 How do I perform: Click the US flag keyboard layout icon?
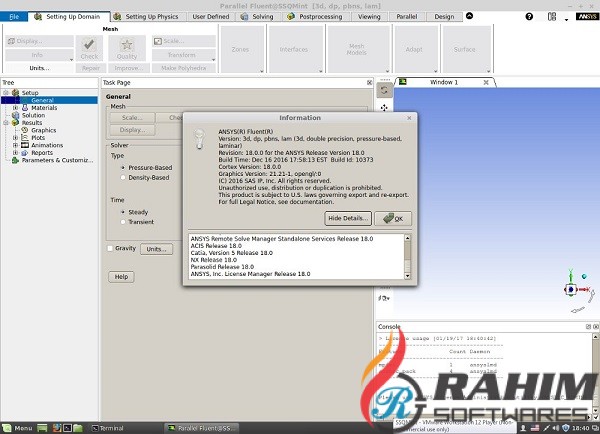click(x=535, y=428)
